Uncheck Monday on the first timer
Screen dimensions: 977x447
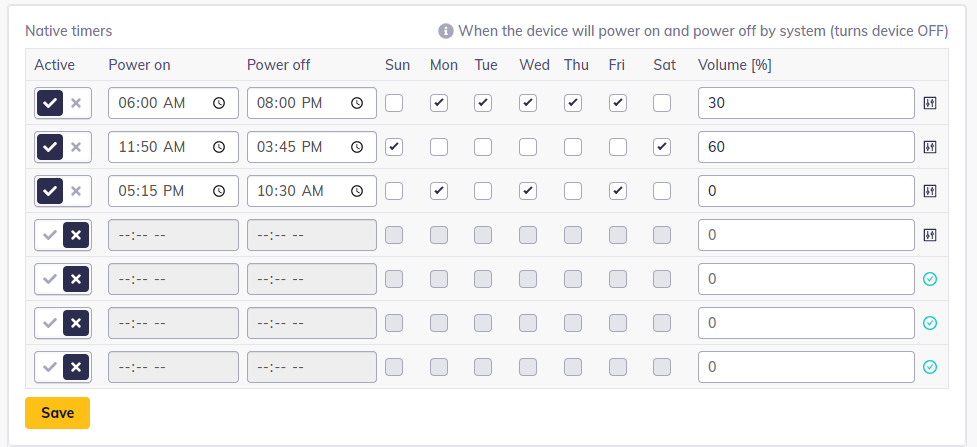point(438,103)
